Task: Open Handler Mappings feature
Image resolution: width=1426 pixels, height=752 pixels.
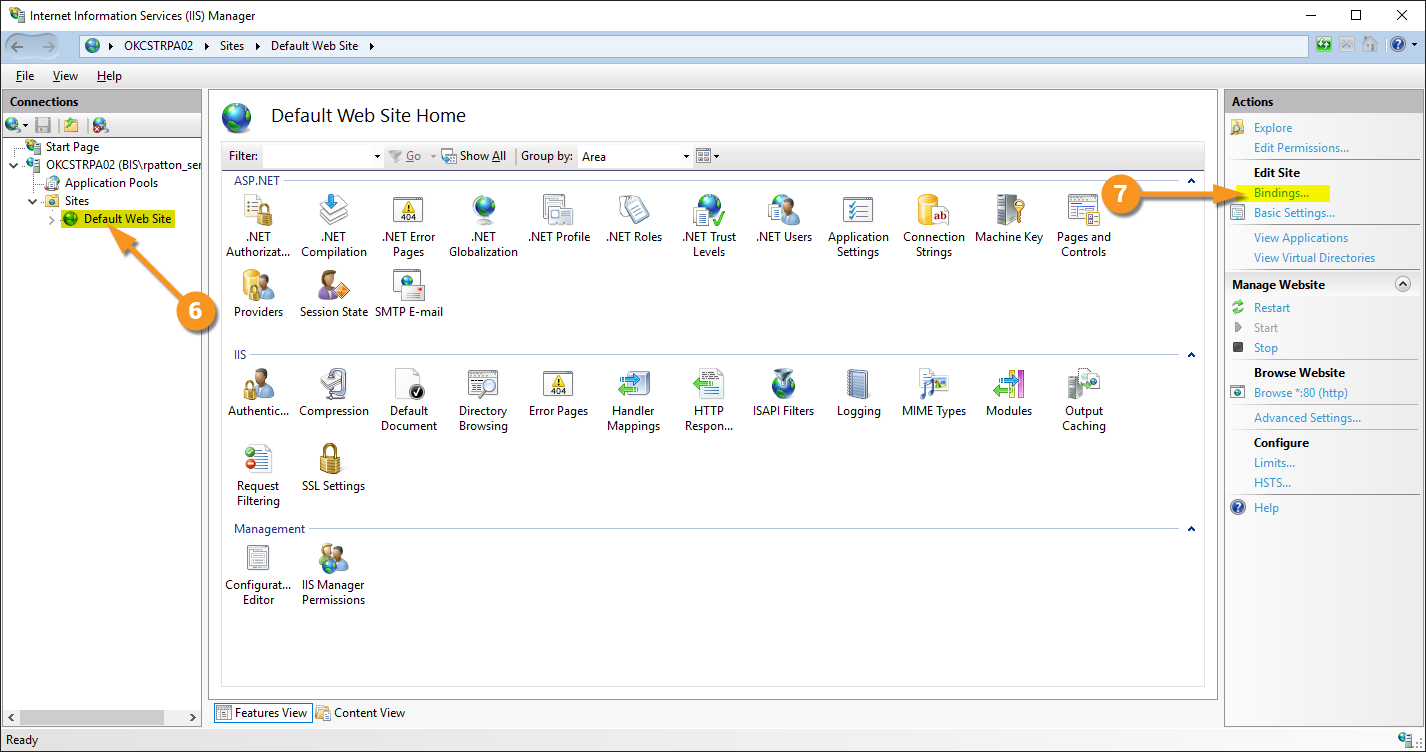Action: tap(633, 400)
